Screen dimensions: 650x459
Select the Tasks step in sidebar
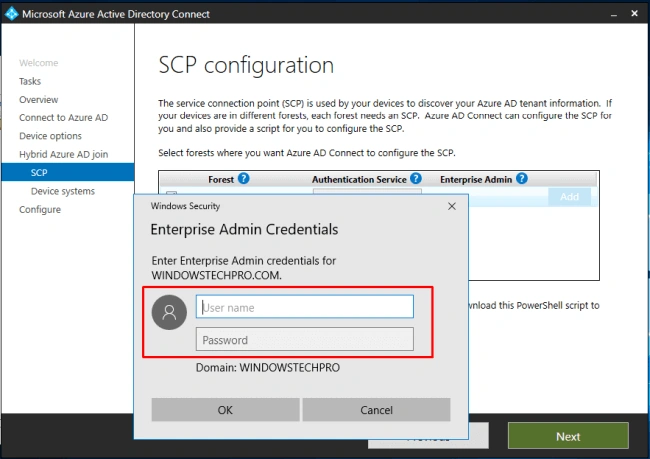[30, 81]
